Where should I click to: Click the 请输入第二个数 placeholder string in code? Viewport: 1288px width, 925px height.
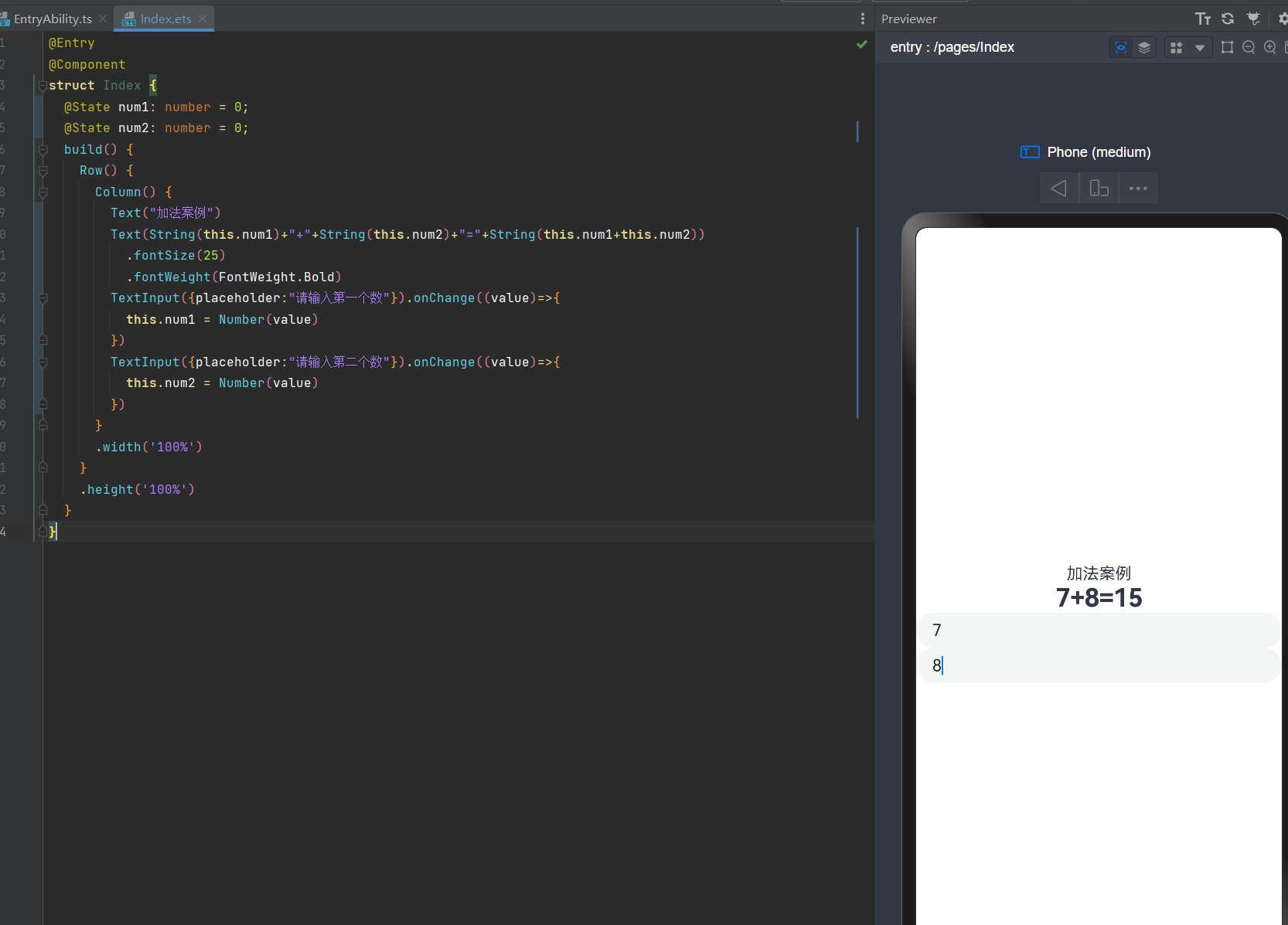339,362
